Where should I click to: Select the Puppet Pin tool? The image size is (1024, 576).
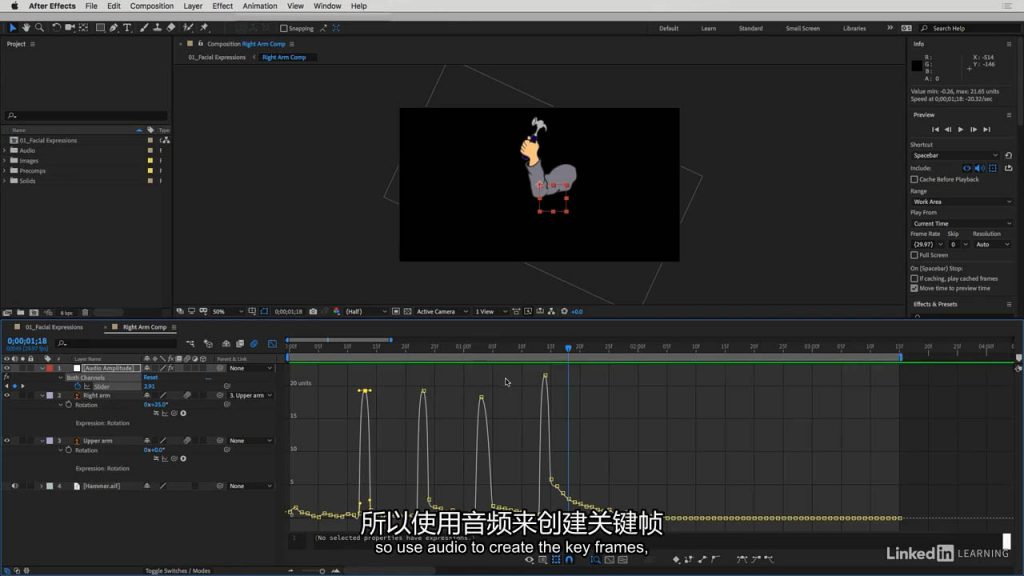pyautogui.click(x=204, y=28)
